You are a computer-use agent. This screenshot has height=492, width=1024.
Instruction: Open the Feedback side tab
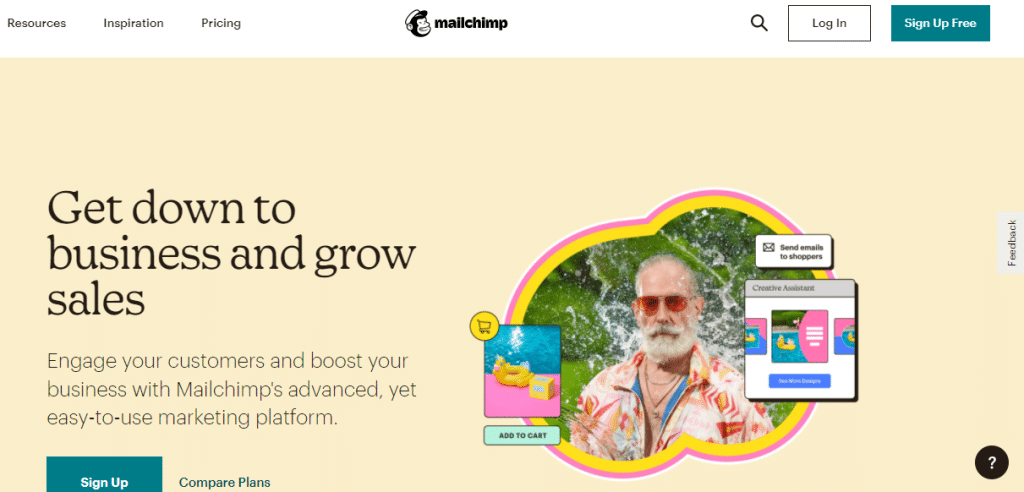(1012, 243)
